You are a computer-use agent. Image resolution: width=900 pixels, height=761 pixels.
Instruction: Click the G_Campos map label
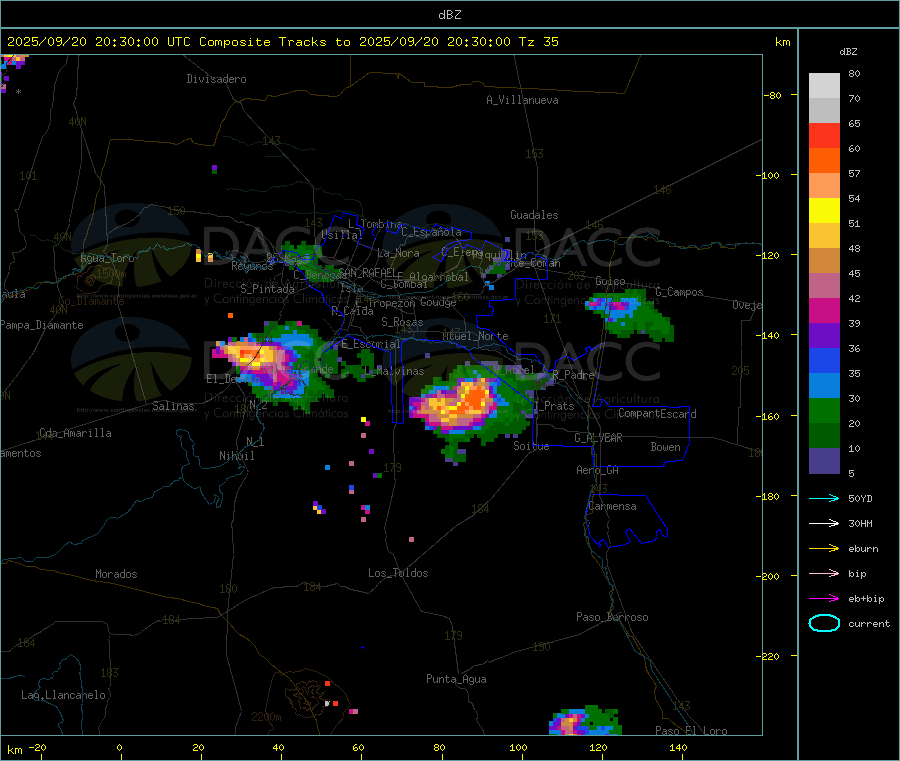coord(680,292)
